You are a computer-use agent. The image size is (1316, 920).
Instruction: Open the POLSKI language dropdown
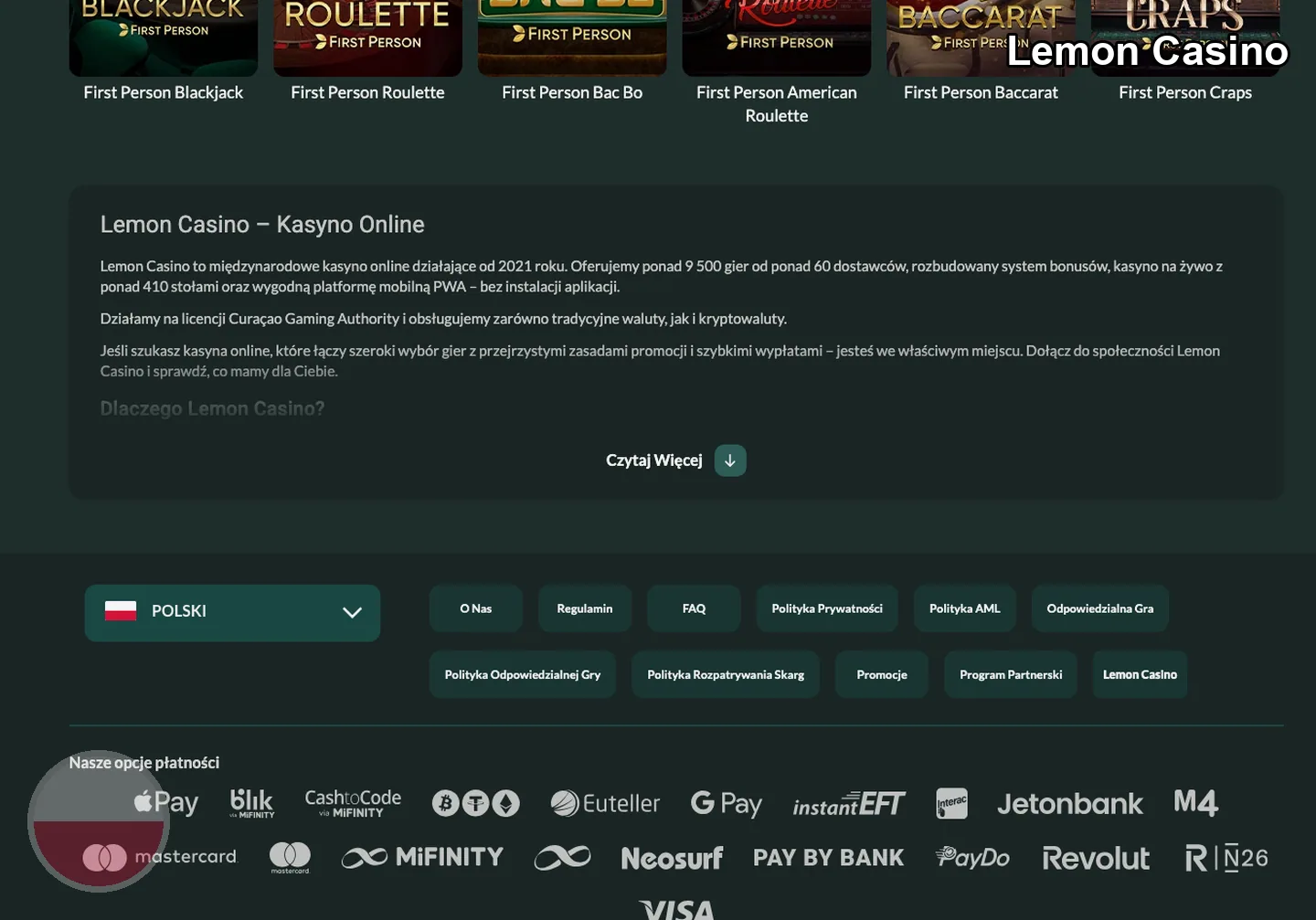point(232,612)
